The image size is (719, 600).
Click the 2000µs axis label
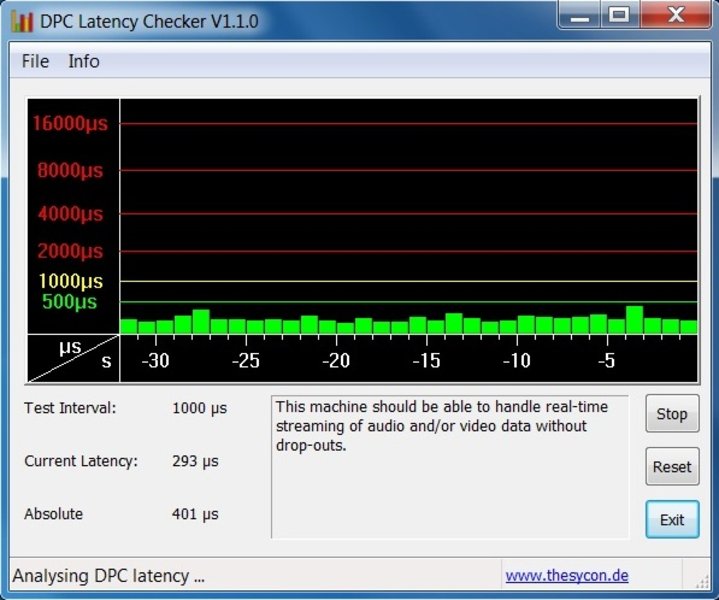click(70, 251)
